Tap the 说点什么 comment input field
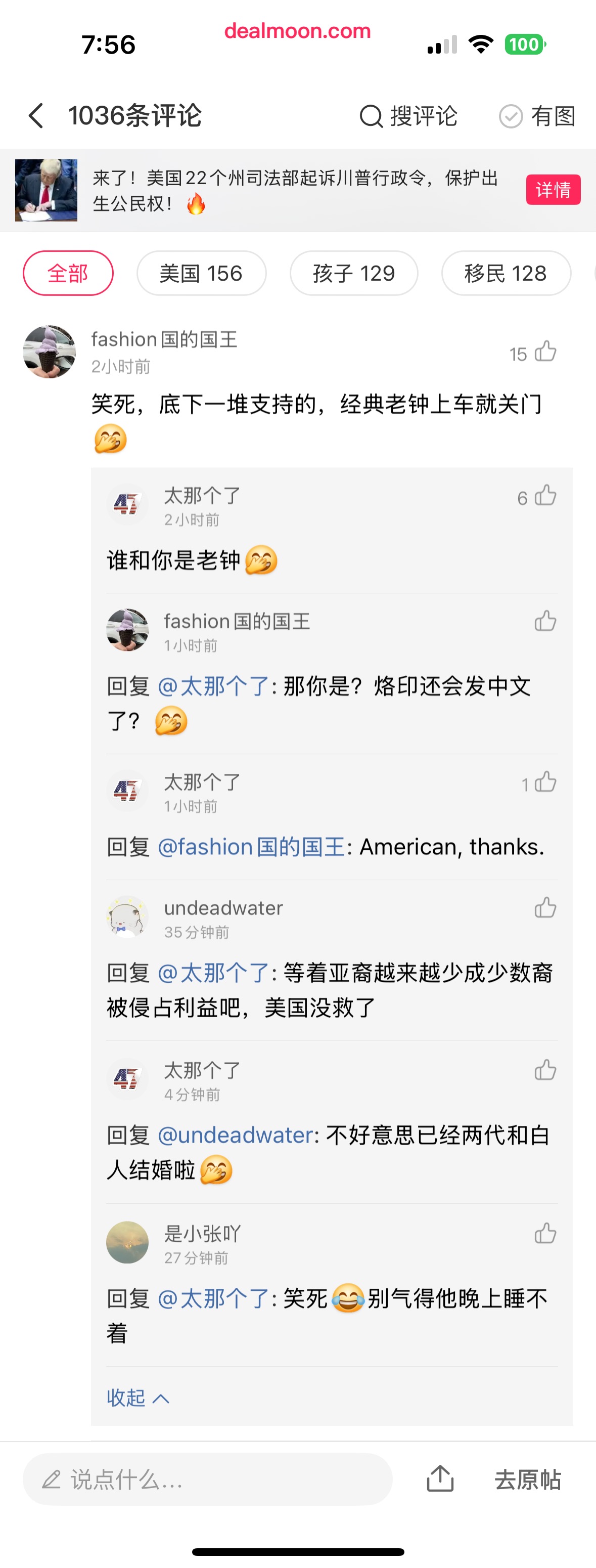 (207, 1479)
